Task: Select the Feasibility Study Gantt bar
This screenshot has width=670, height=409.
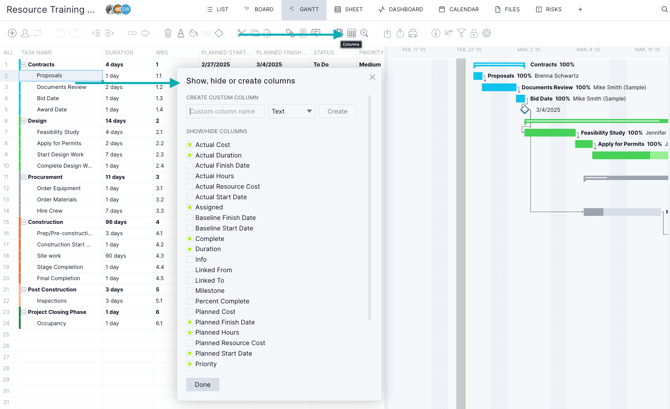Action: pos(550,133)
